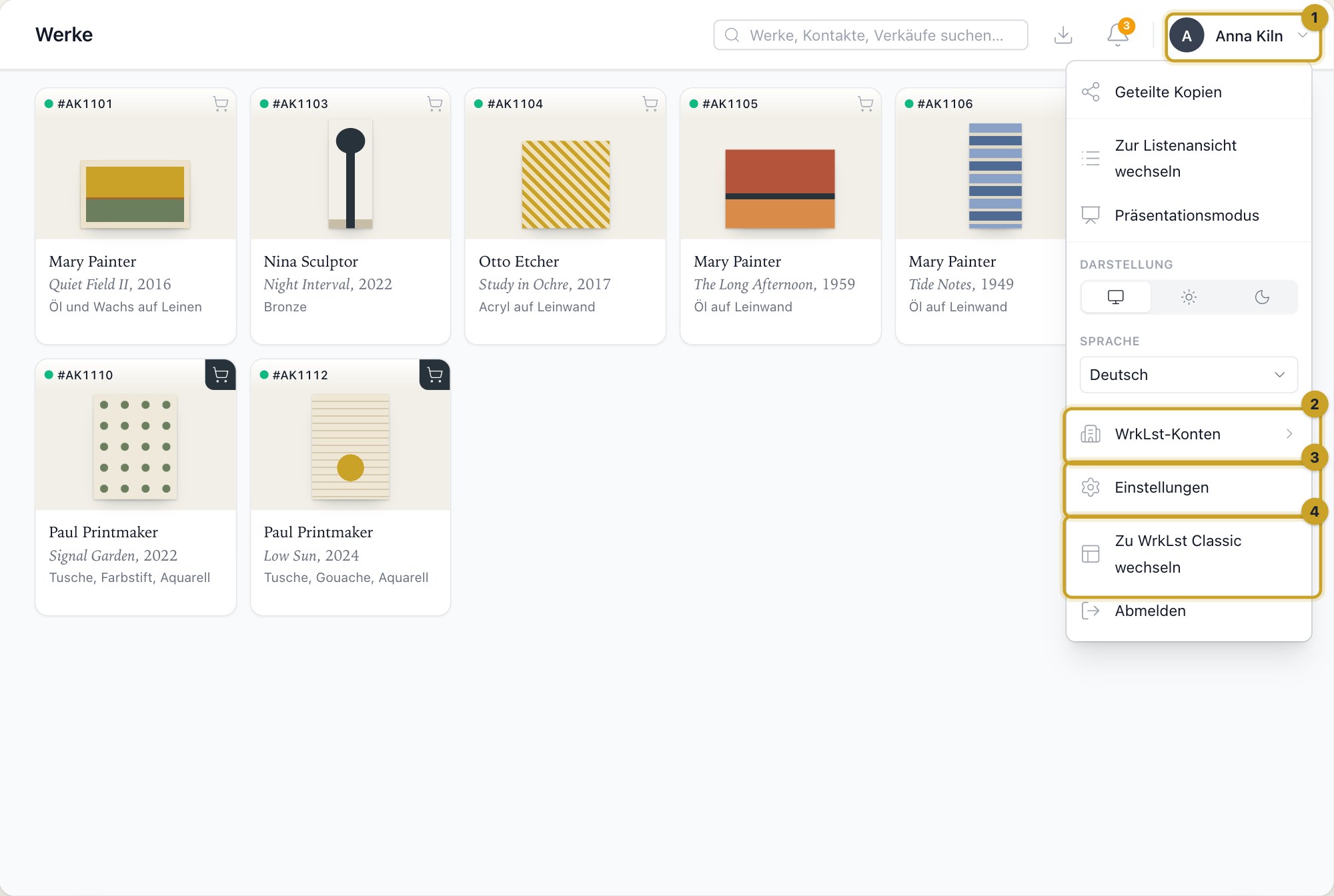Select system display theme

(1116, 297)
